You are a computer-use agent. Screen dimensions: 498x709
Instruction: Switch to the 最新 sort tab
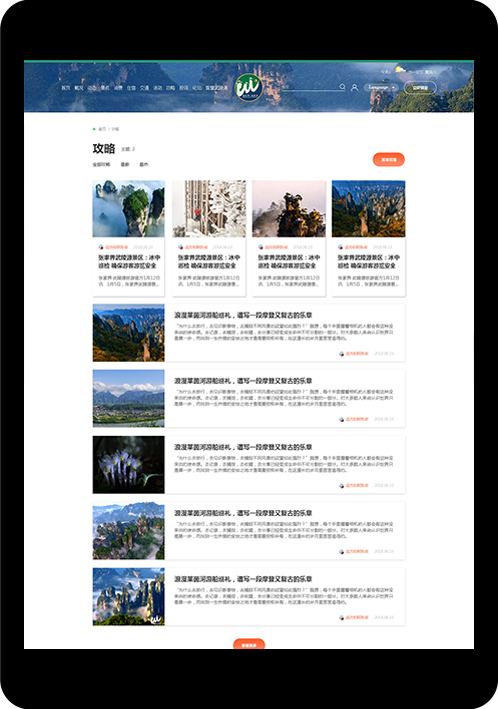(x=125, y=165)
